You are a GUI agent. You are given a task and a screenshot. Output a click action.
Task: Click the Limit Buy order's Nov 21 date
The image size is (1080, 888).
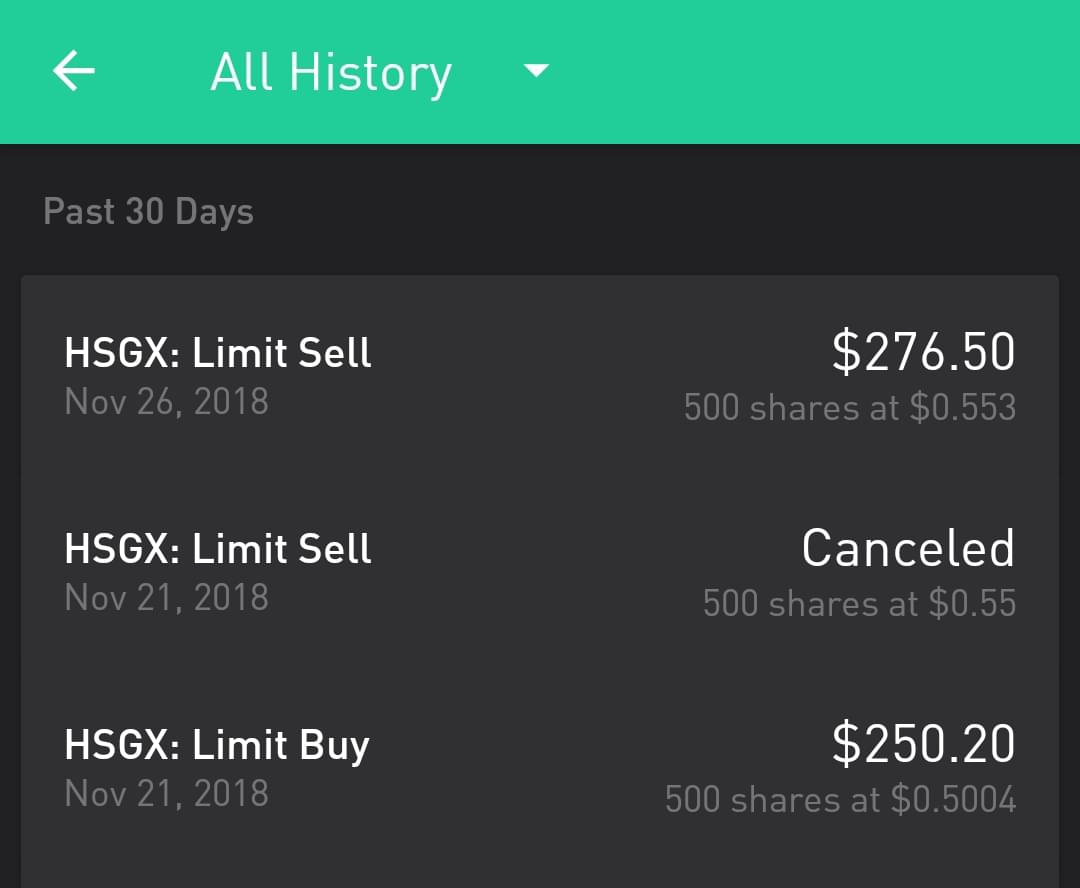[x=167, y=794]
